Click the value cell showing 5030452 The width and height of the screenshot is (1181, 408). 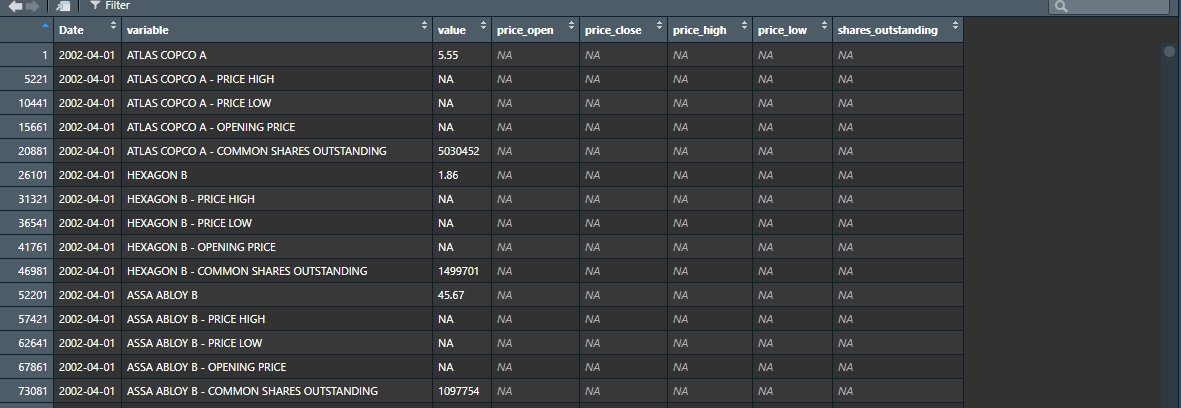pos(462,151)
